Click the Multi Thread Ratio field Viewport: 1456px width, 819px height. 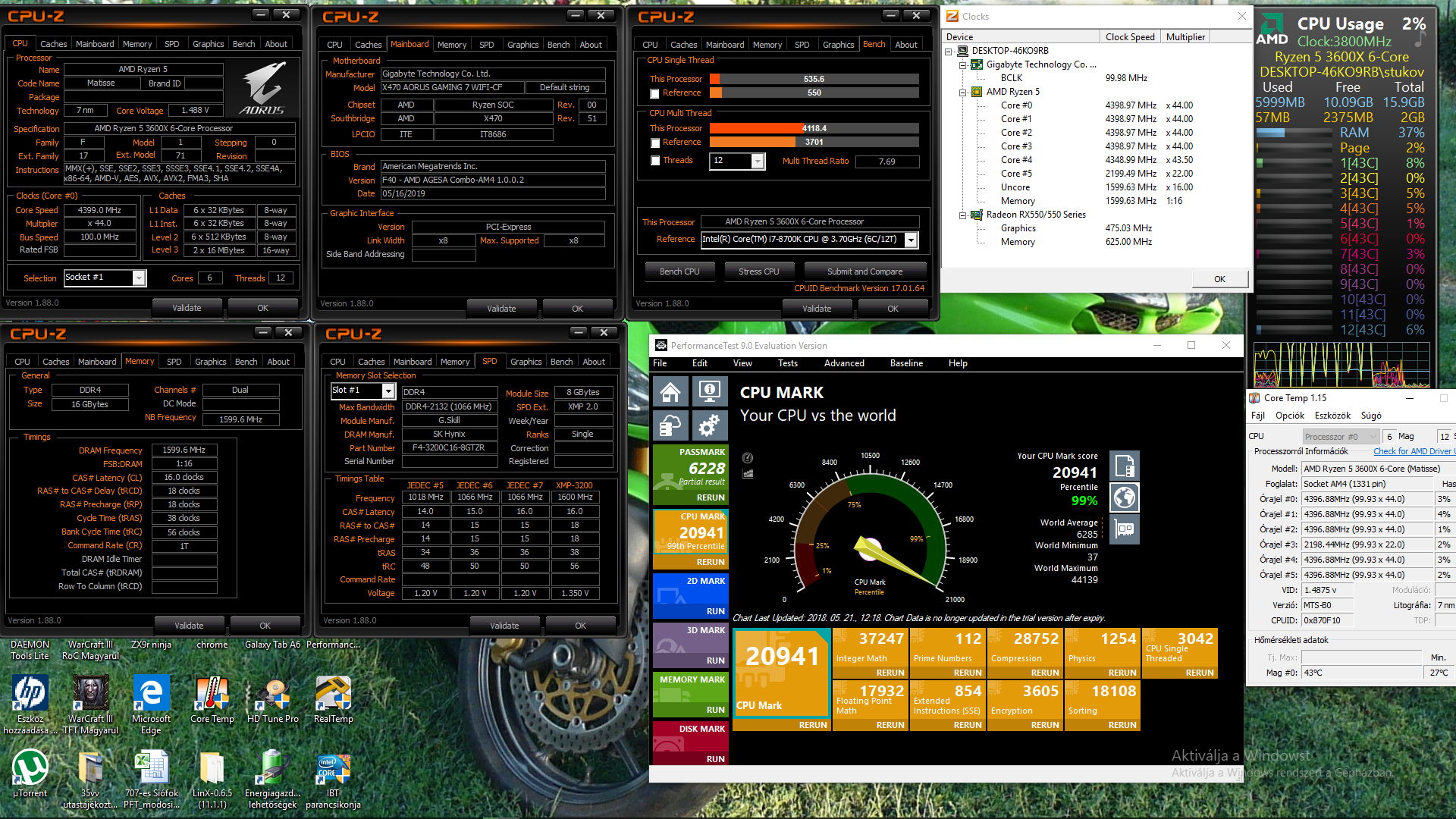click(x=887, y=162)
